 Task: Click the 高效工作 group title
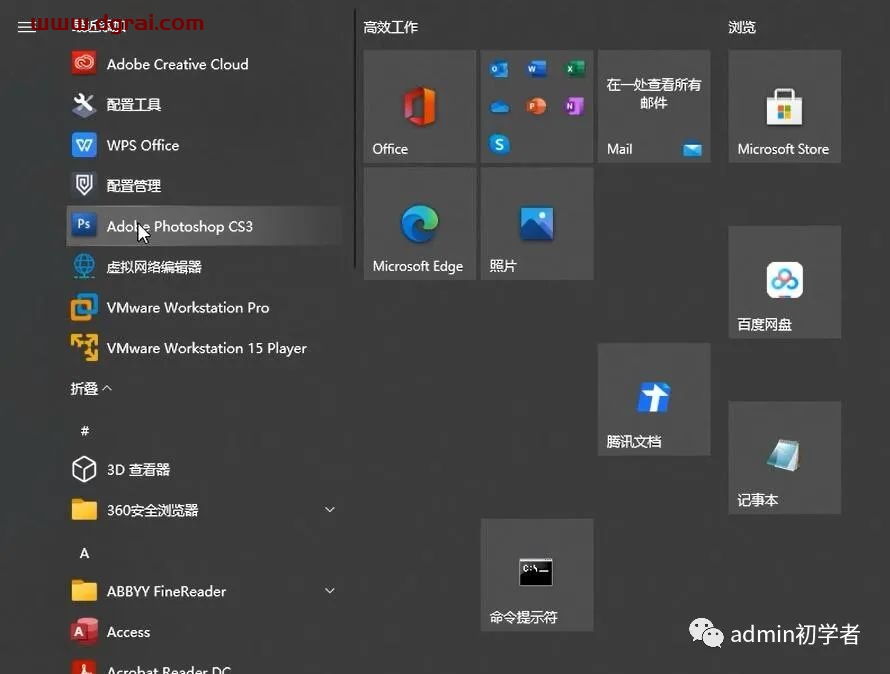(391, 27)
